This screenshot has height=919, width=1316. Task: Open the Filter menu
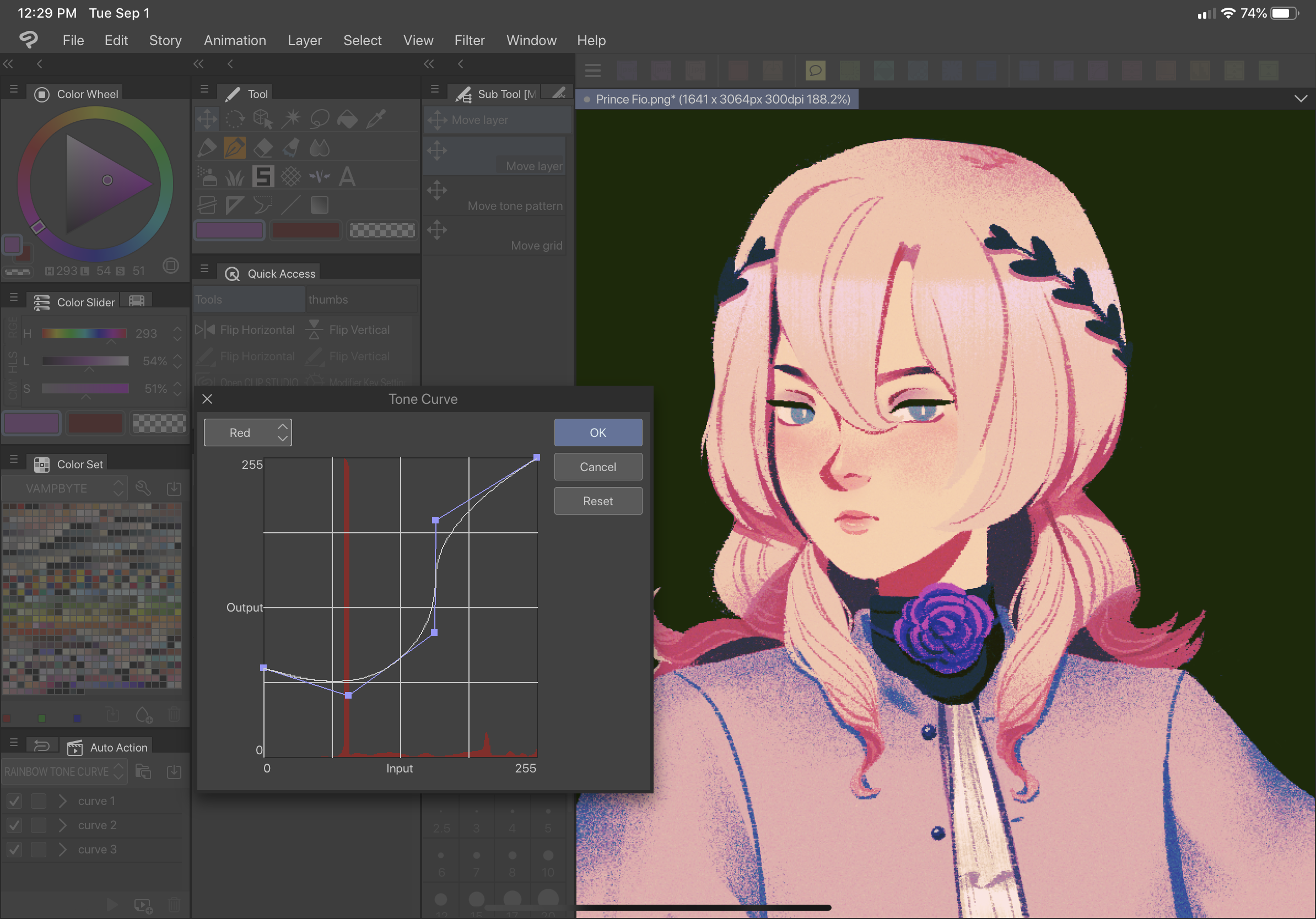469,40
